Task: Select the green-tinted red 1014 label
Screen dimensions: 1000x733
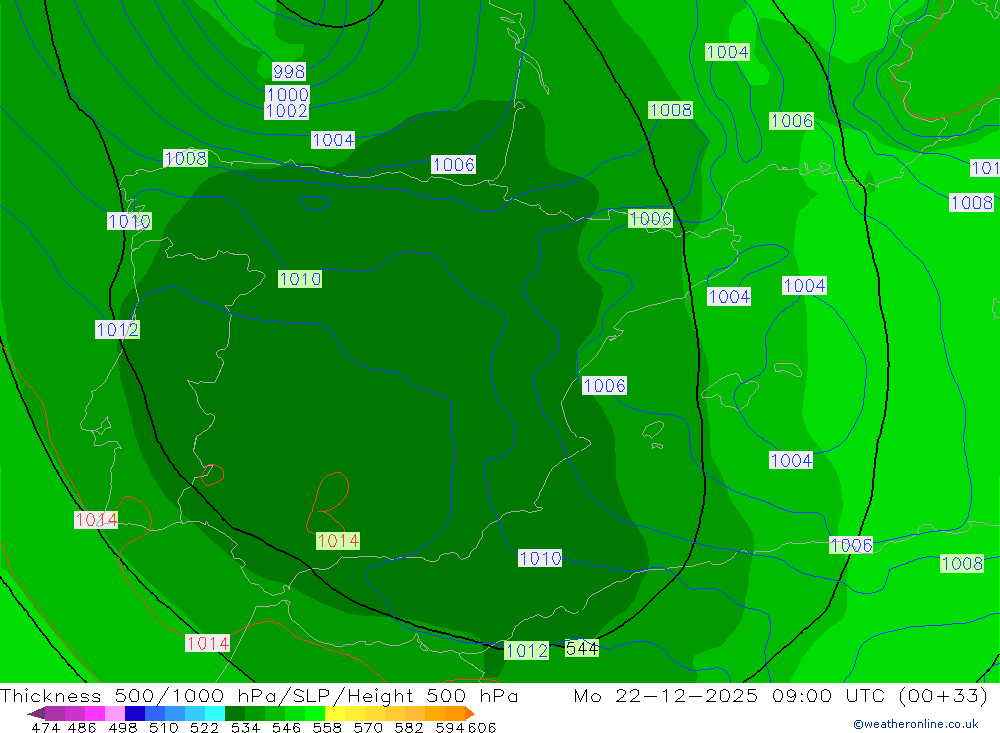Action: (x=338, y=540)
